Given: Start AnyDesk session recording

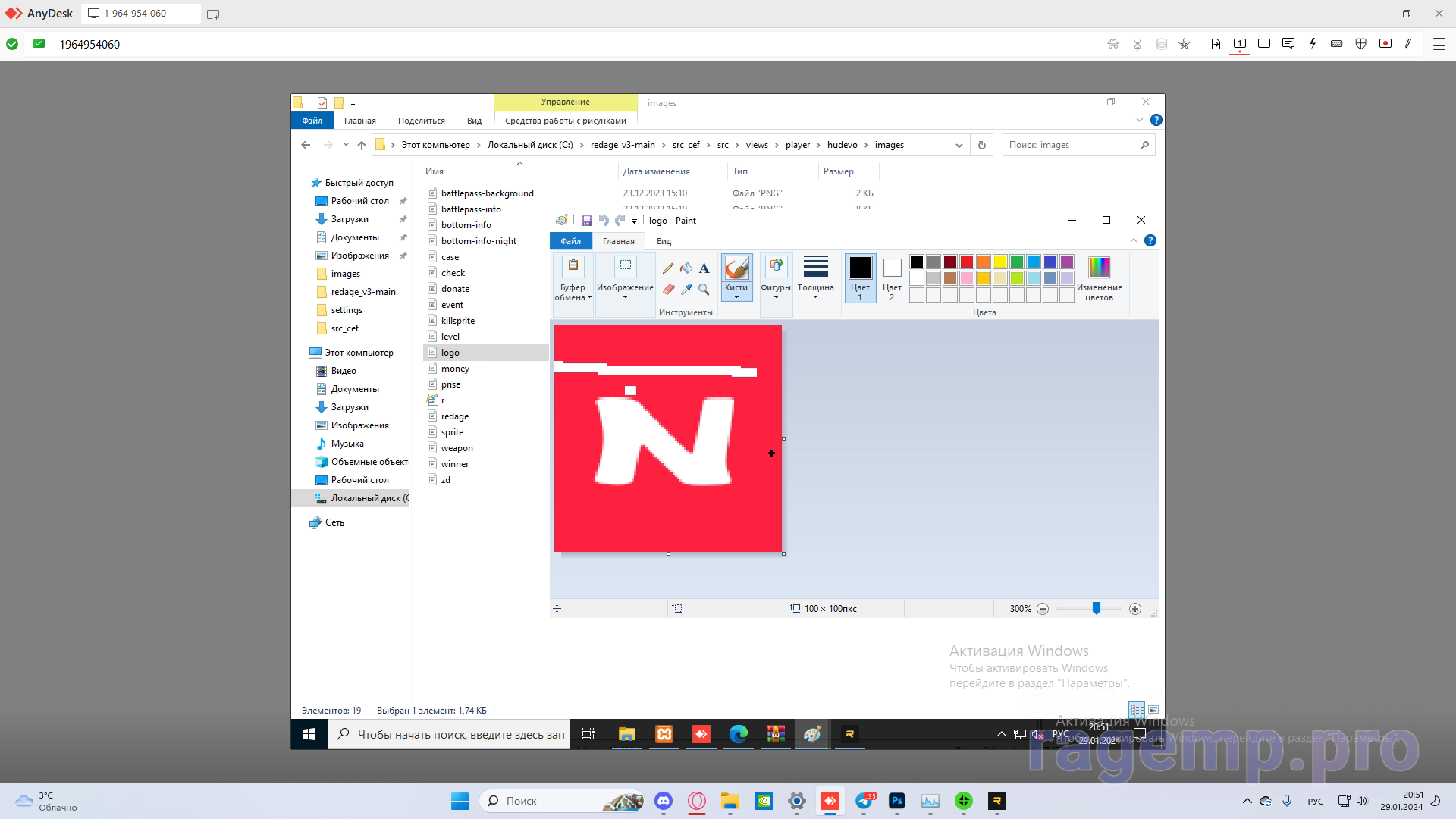Looking at the screenshot, I should pos(1385,44).
